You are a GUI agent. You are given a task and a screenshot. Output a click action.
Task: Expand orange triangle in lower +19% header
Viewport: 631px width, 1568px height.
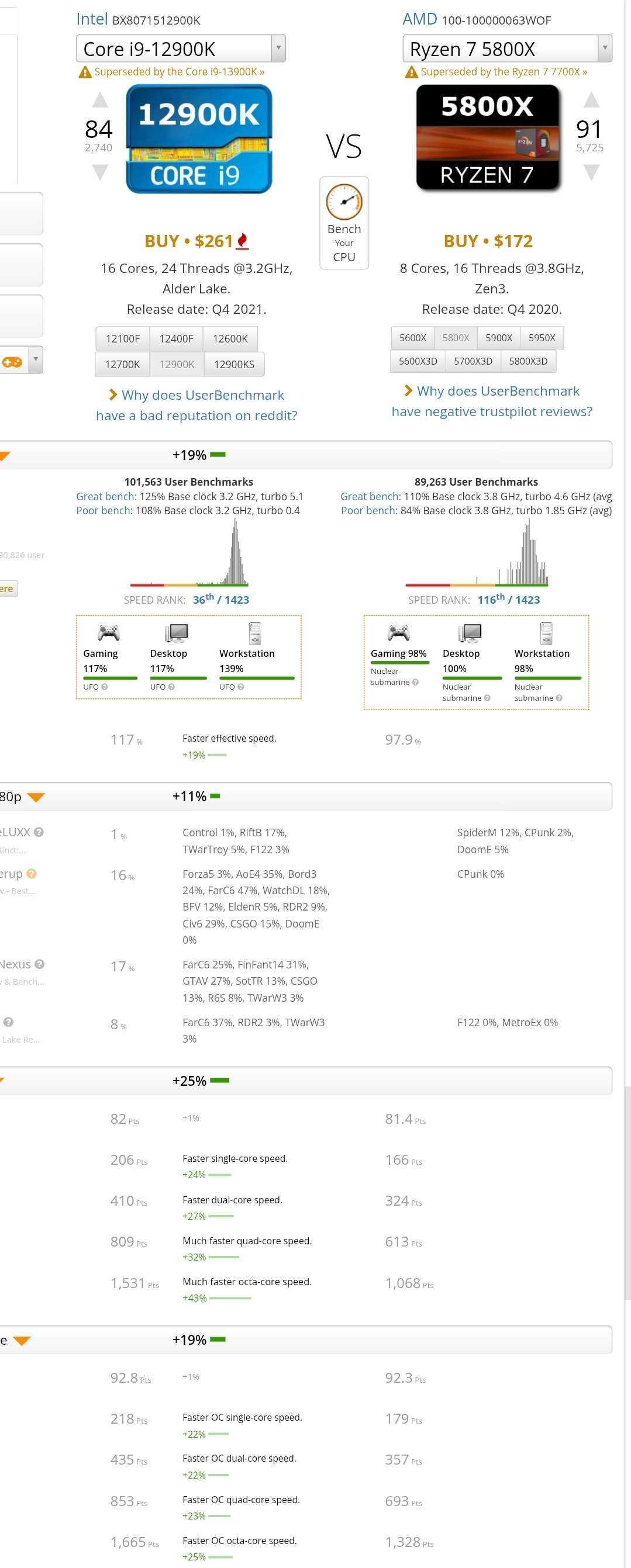click(x=21, y=1341)
